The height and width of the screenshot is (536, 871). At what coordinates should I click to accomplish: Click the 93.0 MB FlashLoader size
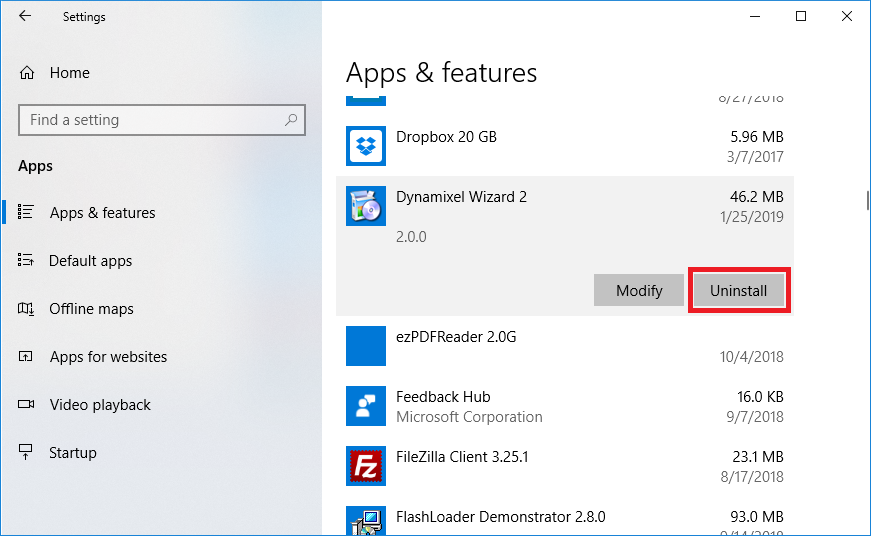pyautogui.click(x=757, y=517)
